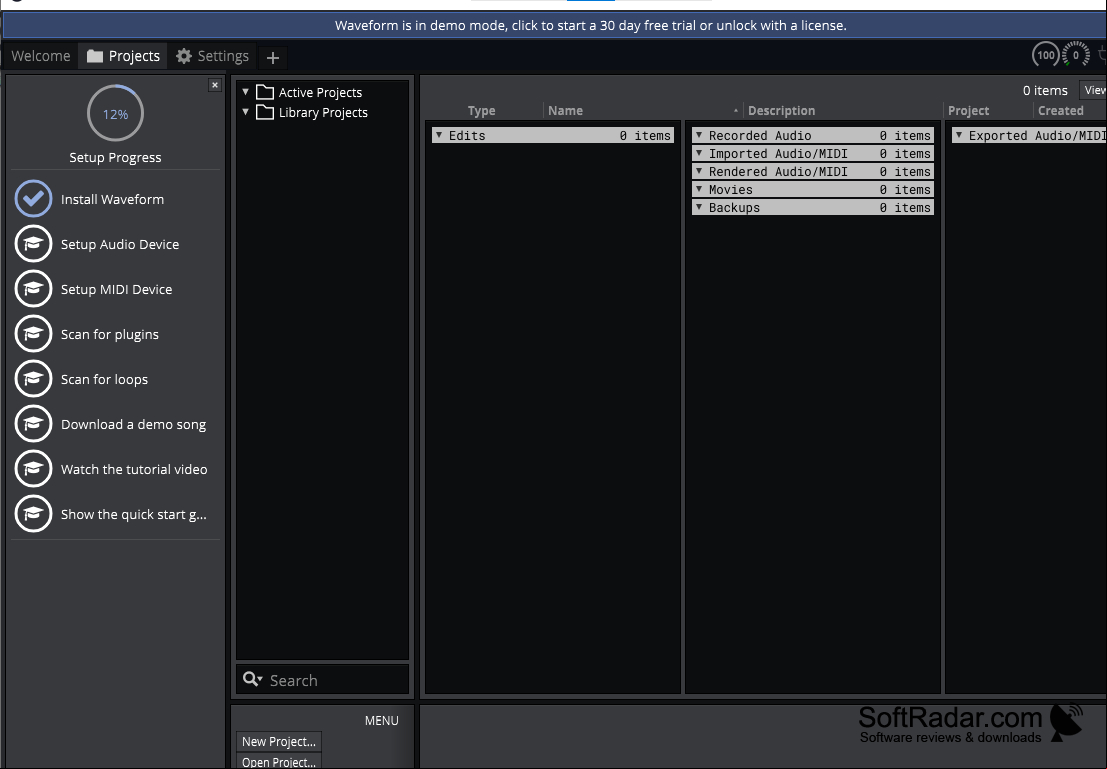Switch to the Welcome tab
The width and height of the screenshot is (1107, 769).
41,56
